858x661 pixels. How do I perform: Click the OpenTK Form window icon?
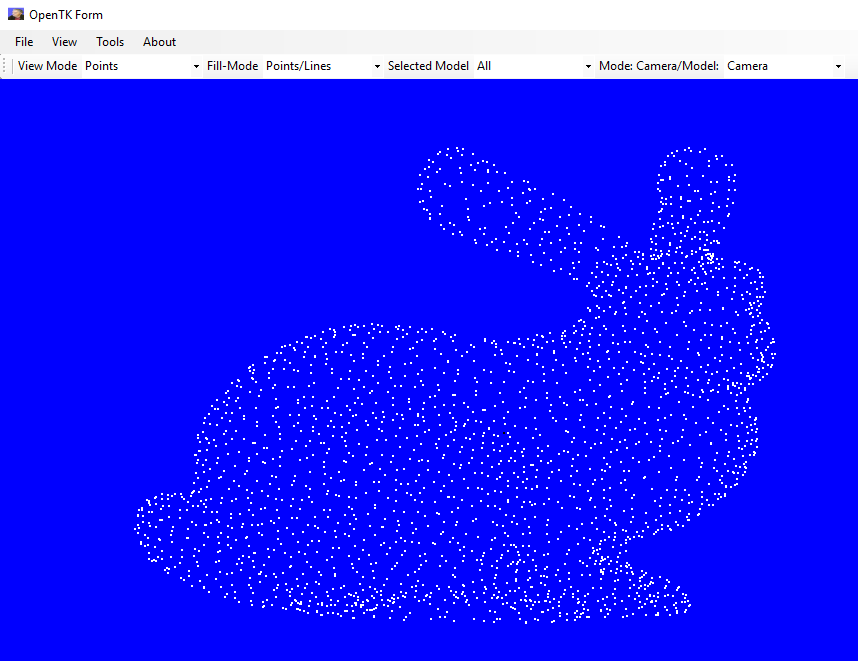click(16, 14)
